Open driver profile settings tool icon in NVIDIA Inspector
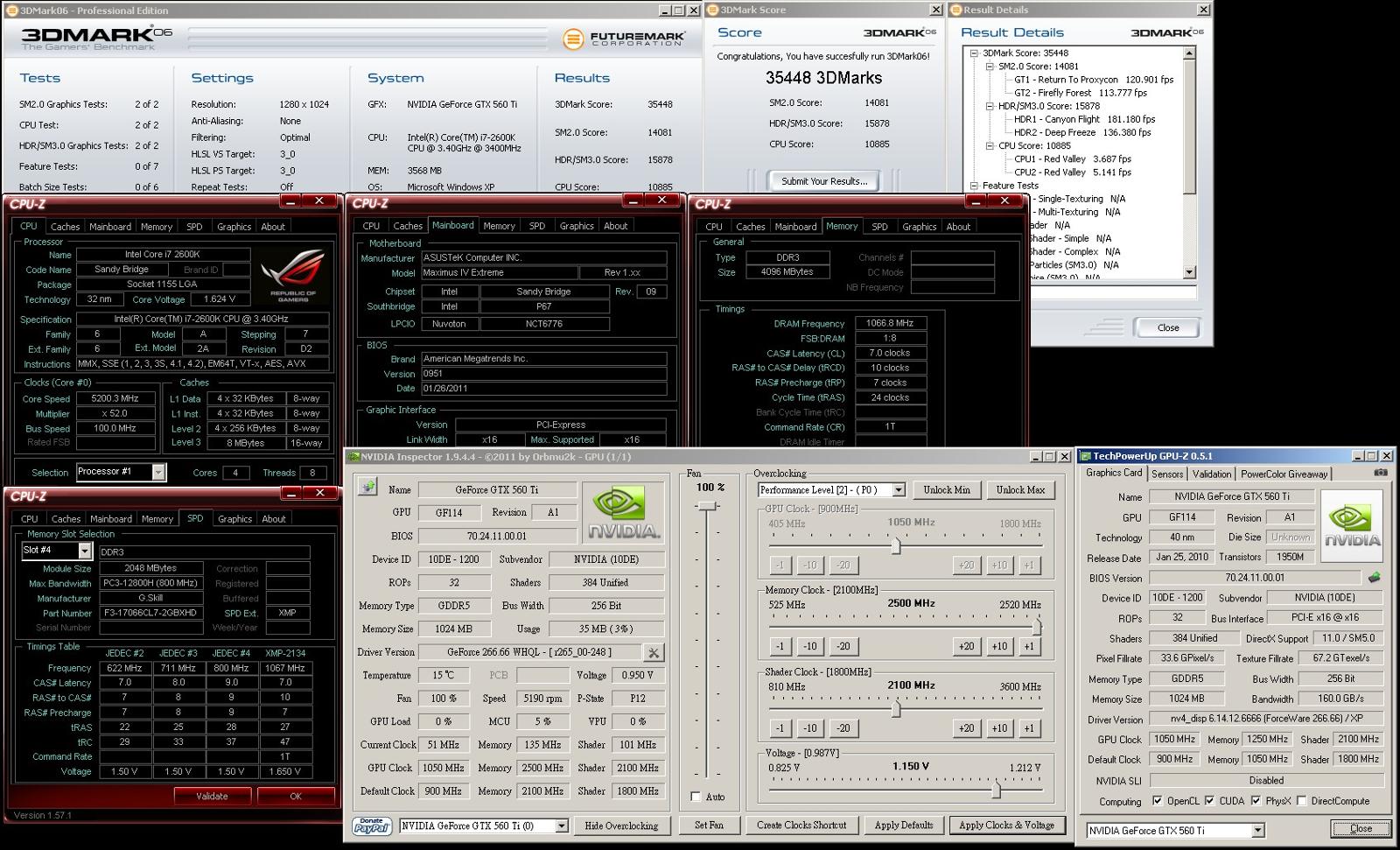Viewport: 1400px width, 850px height. coord(653,652)
